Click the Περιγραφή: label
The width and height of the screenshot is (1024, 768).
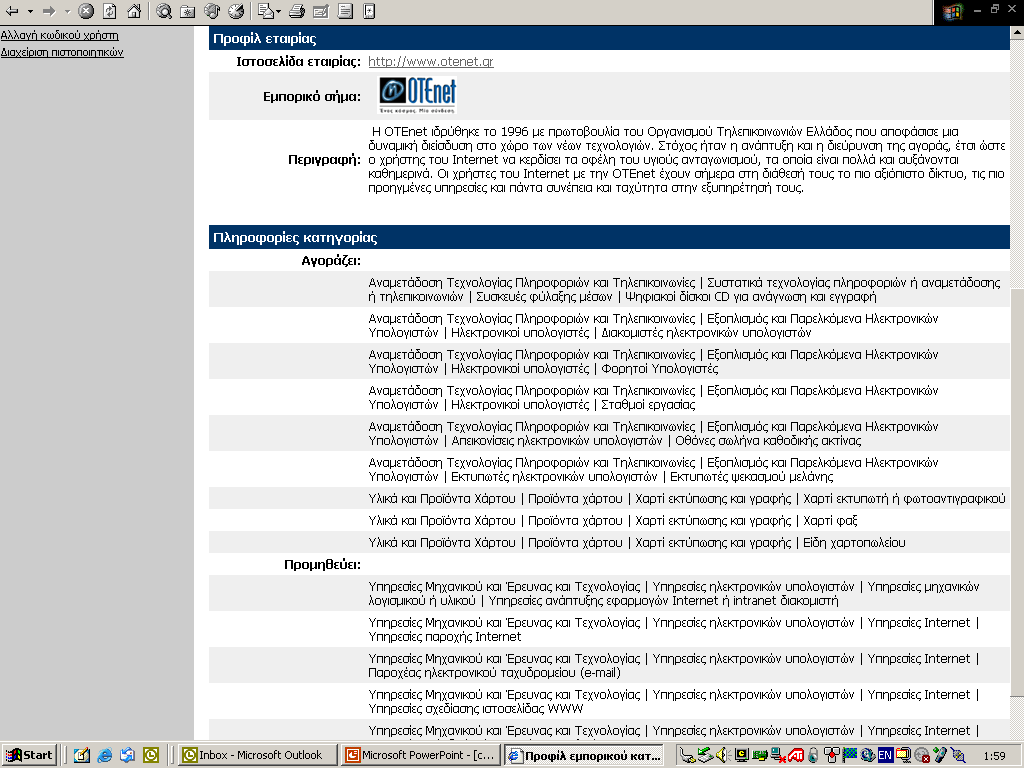325,159
